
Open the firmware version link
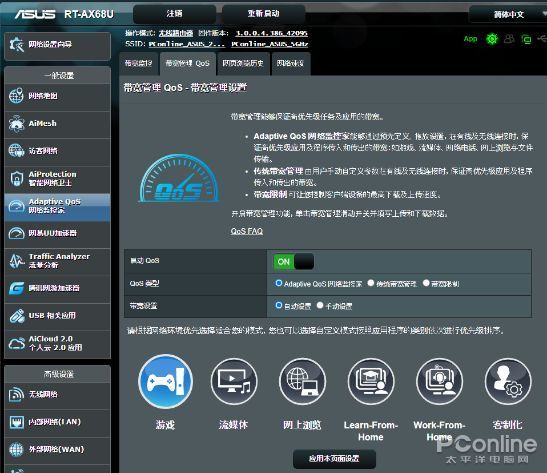(271, 33)
